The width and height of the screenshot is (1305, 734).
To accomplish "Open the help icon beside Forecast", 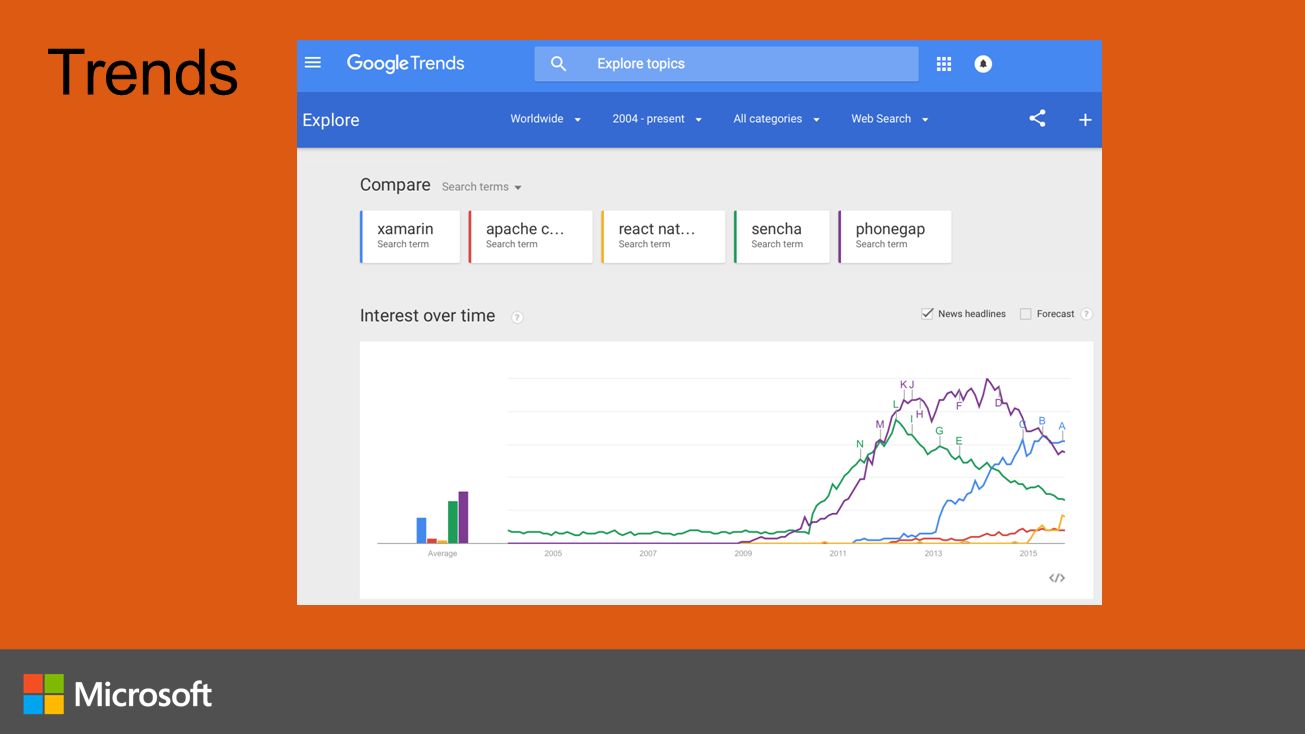I will coord(1086,314).
